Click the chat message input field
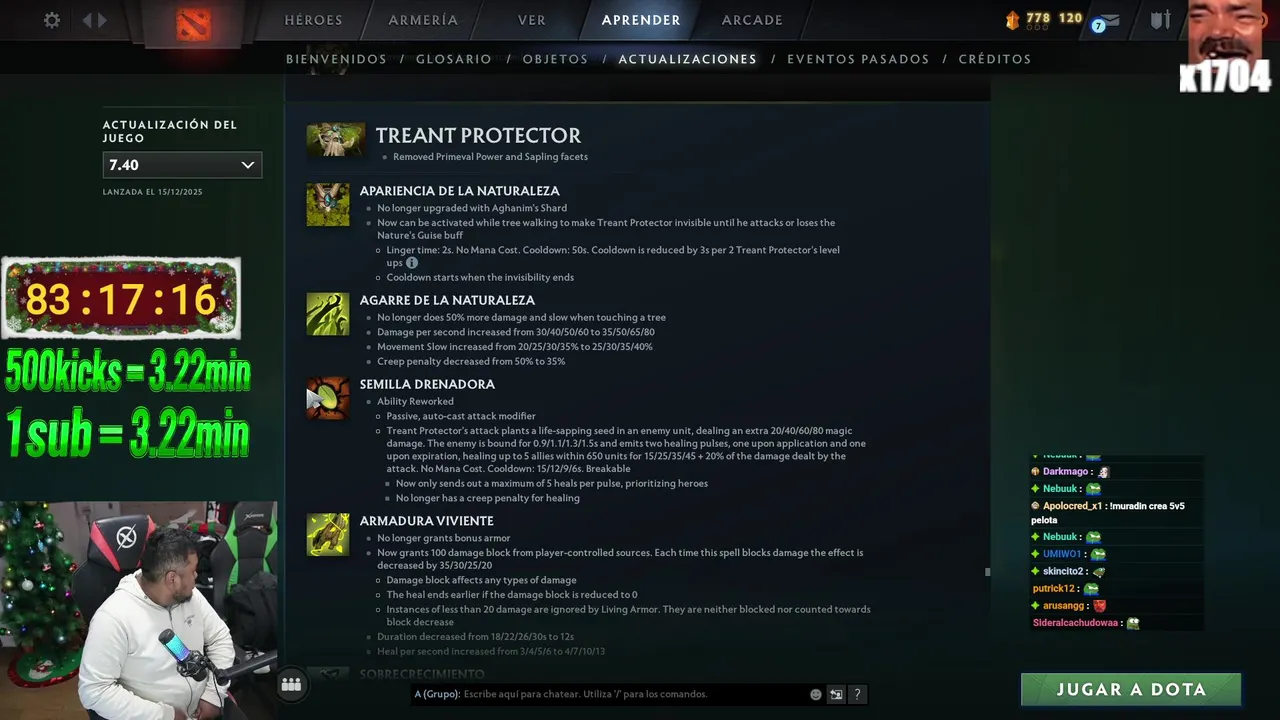Image resolution: width=1280 pixels, height=720 pixels. (635, 694)
